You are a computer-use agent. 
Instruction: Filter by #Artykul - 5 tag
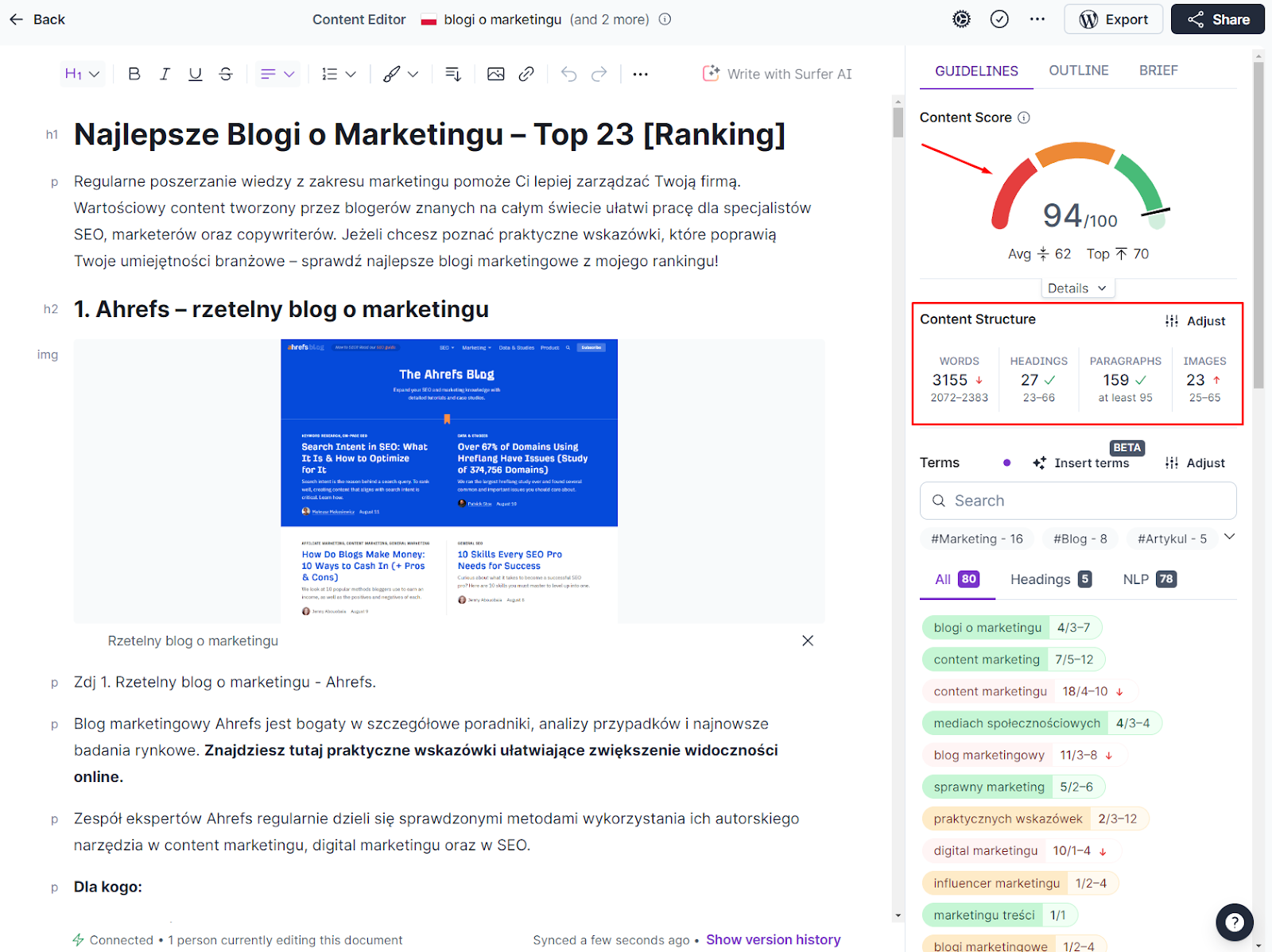click(1172, 539)
